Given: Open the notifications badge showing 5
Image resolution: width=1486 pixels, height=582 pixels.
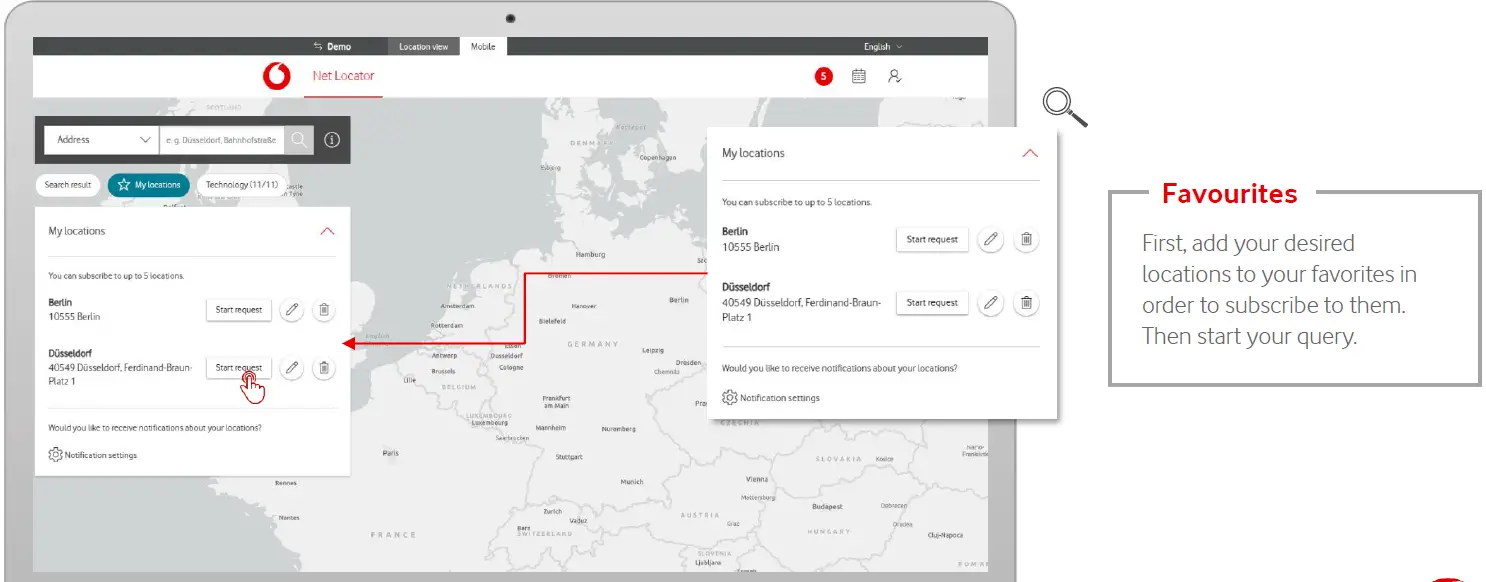Looking at the screenshot, I should tap(823, 76).
